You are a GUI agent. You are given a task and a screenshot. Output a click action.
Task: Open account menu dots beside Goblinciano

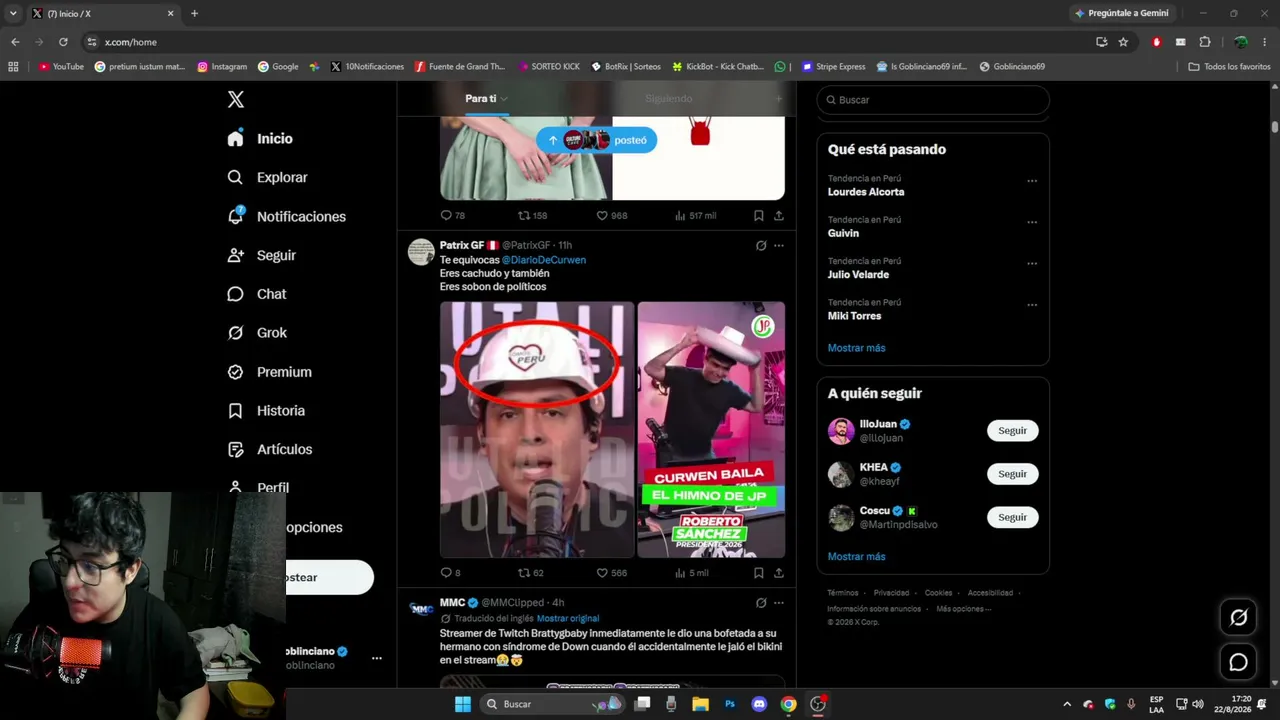[x=377, y=658]
